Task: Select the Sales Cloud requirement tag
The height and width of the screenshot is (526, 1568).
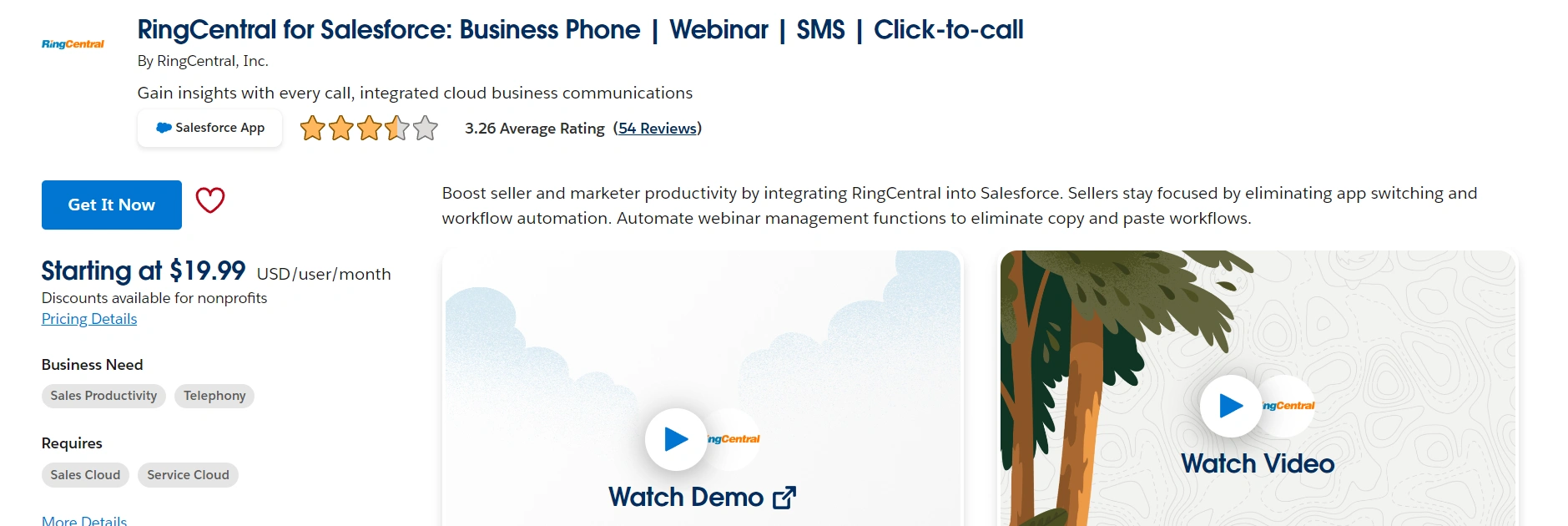Action: (85, 475)
